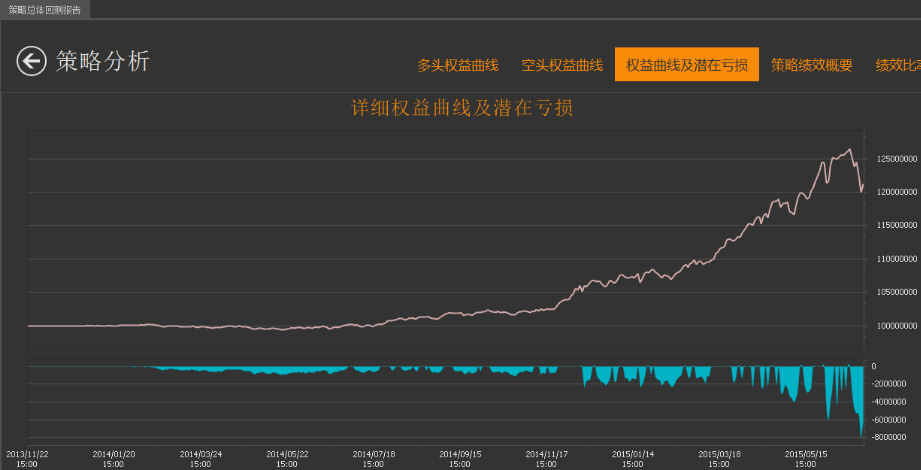This screenshot has height=470, width=921.
Task: Switch to 空头权益曲线 tab
Action: tap(562, 65)
